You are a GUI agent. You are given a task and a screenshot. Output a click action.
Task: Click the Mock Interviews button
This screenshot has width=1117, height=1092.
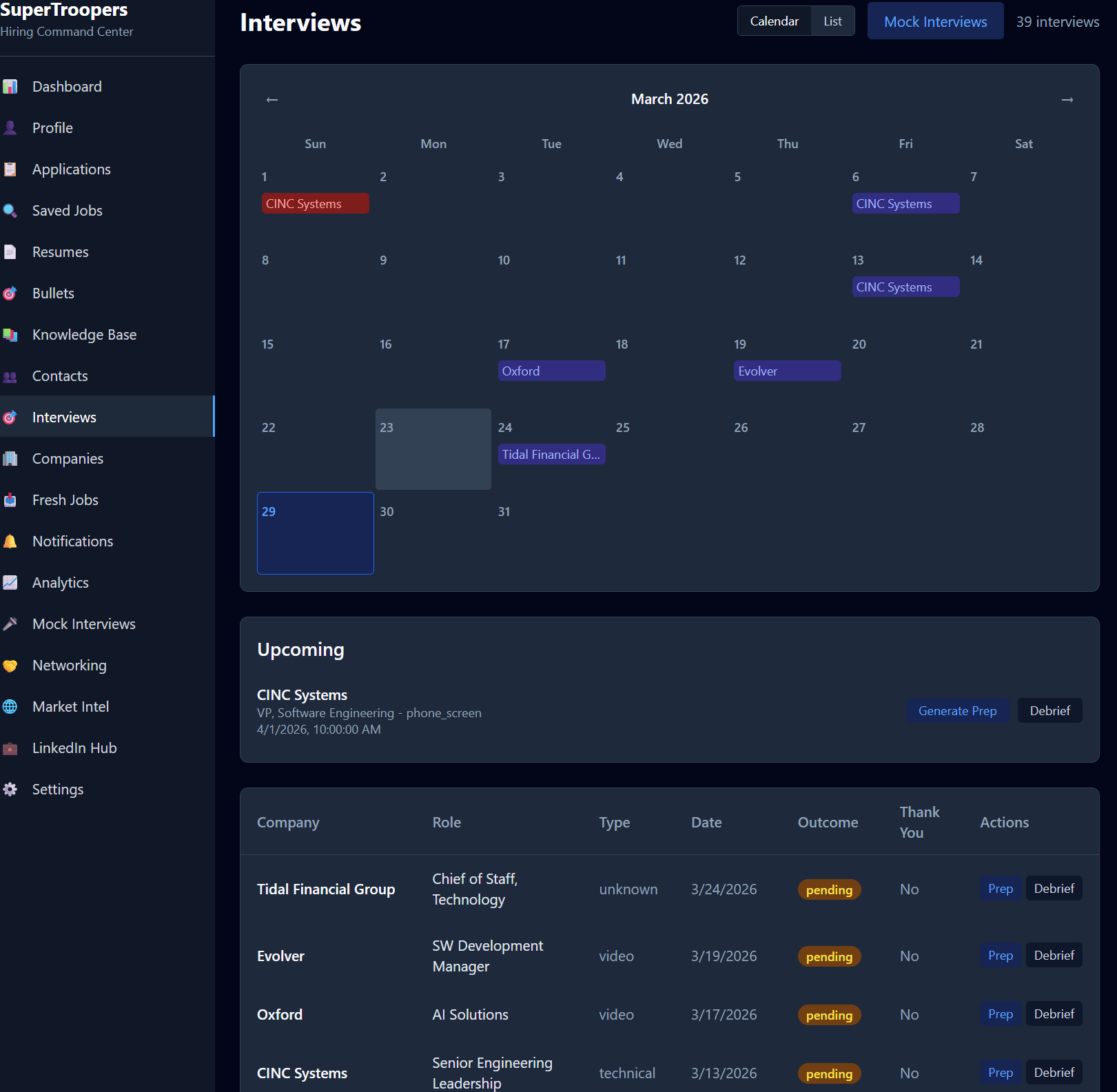tap(935, 21)
